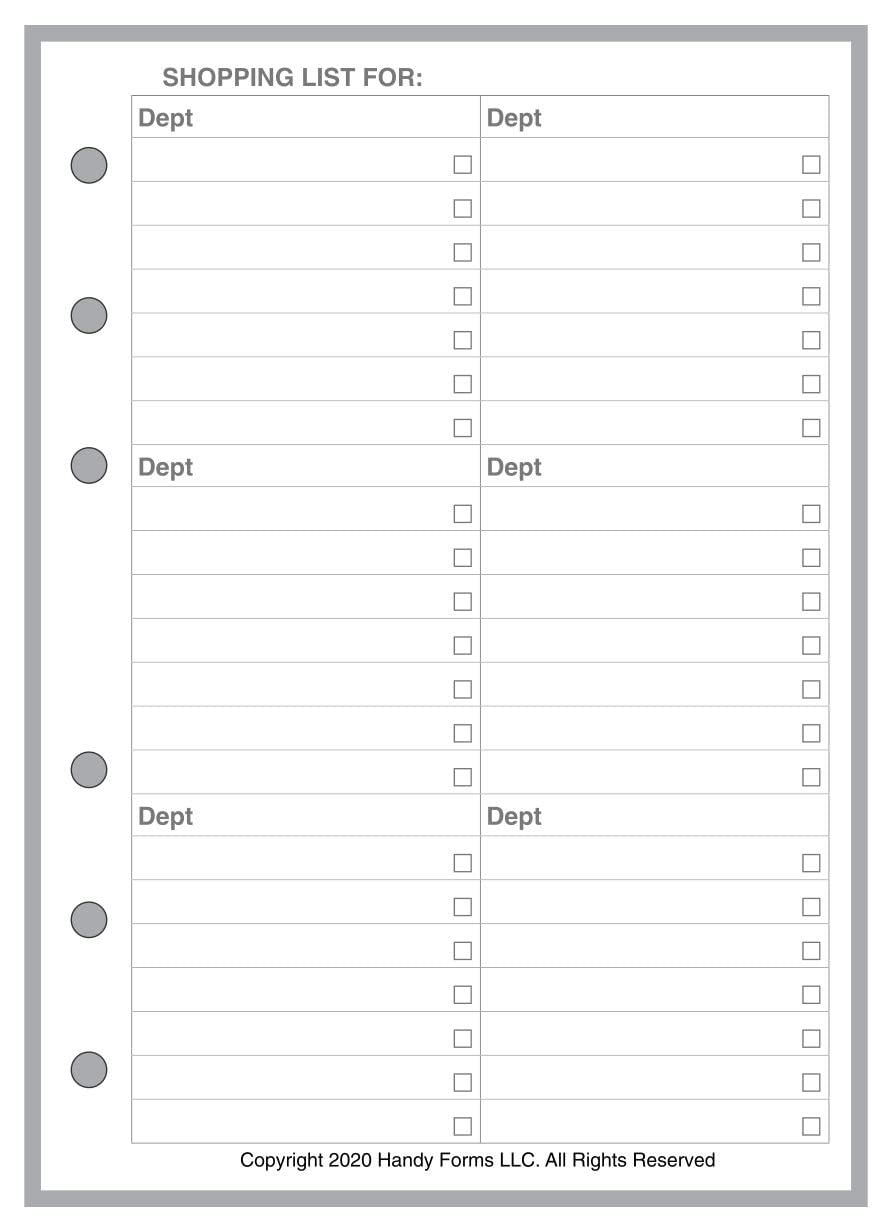Tick the last checkbox under bottom-right Dept
This screenshot has height=1232, width=892.
click(811, 1127)
